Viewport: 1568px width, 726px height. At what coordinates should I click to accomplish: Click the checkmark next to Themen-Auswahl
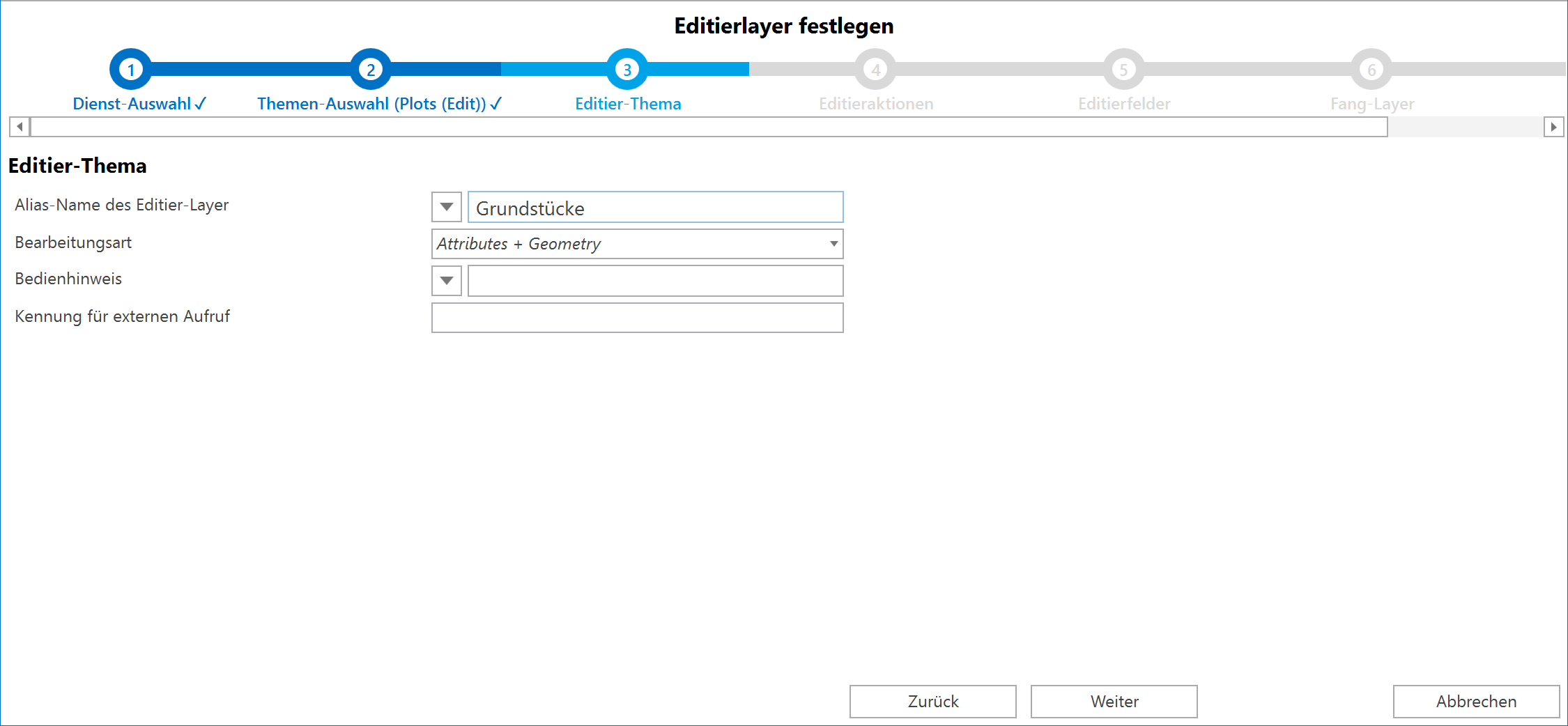(x=495, y=103)
